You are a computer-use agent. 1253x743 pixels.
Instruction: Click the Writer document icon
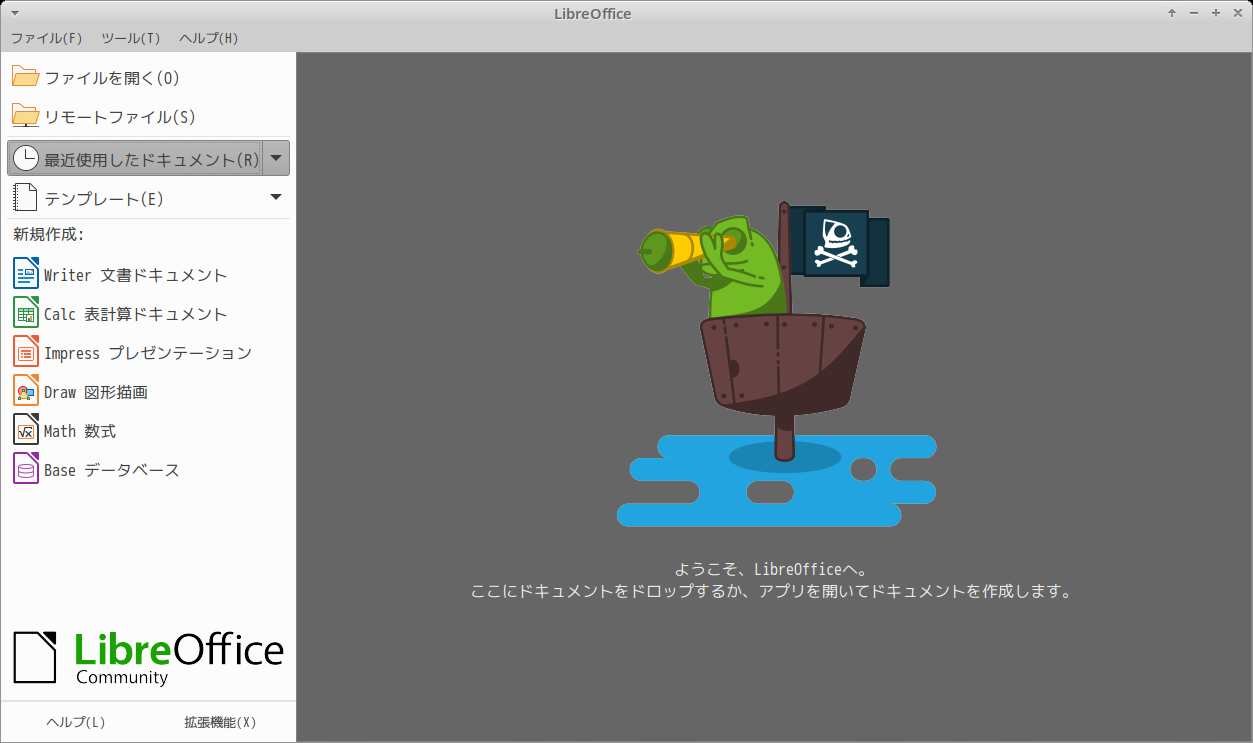click(x=26, y=273)
